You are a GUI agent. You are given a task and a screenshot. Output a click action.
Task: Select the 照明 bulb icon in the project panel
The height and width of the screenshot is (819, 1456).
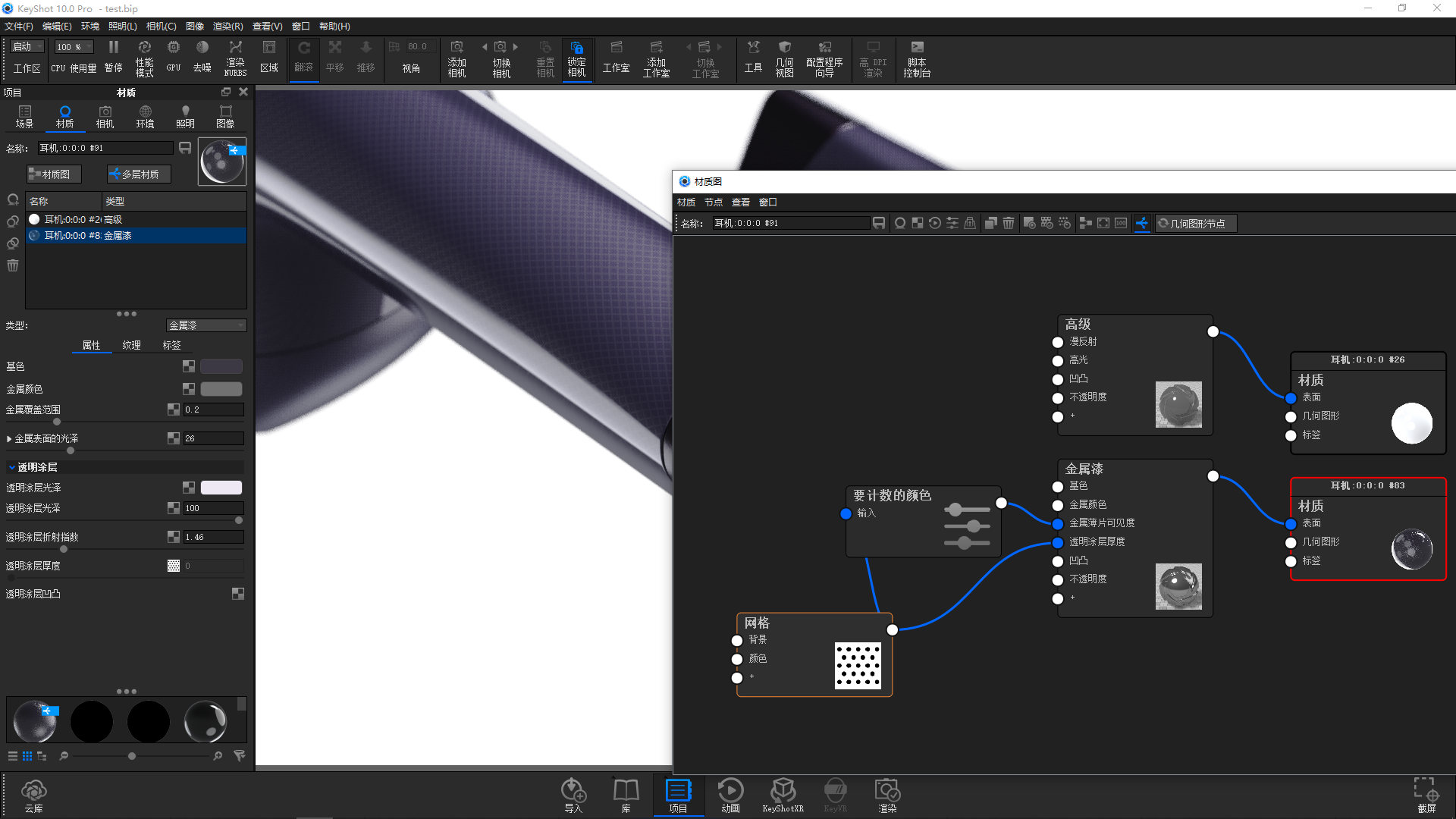pos(185,116)
